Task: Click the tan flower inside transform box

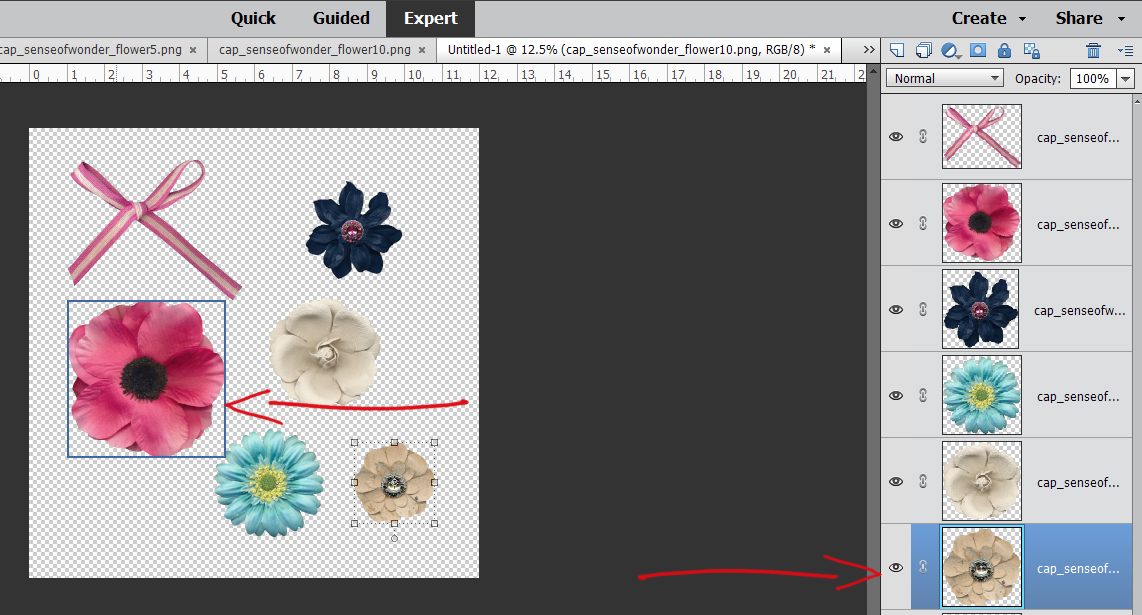Action: [x=394, y=482]
